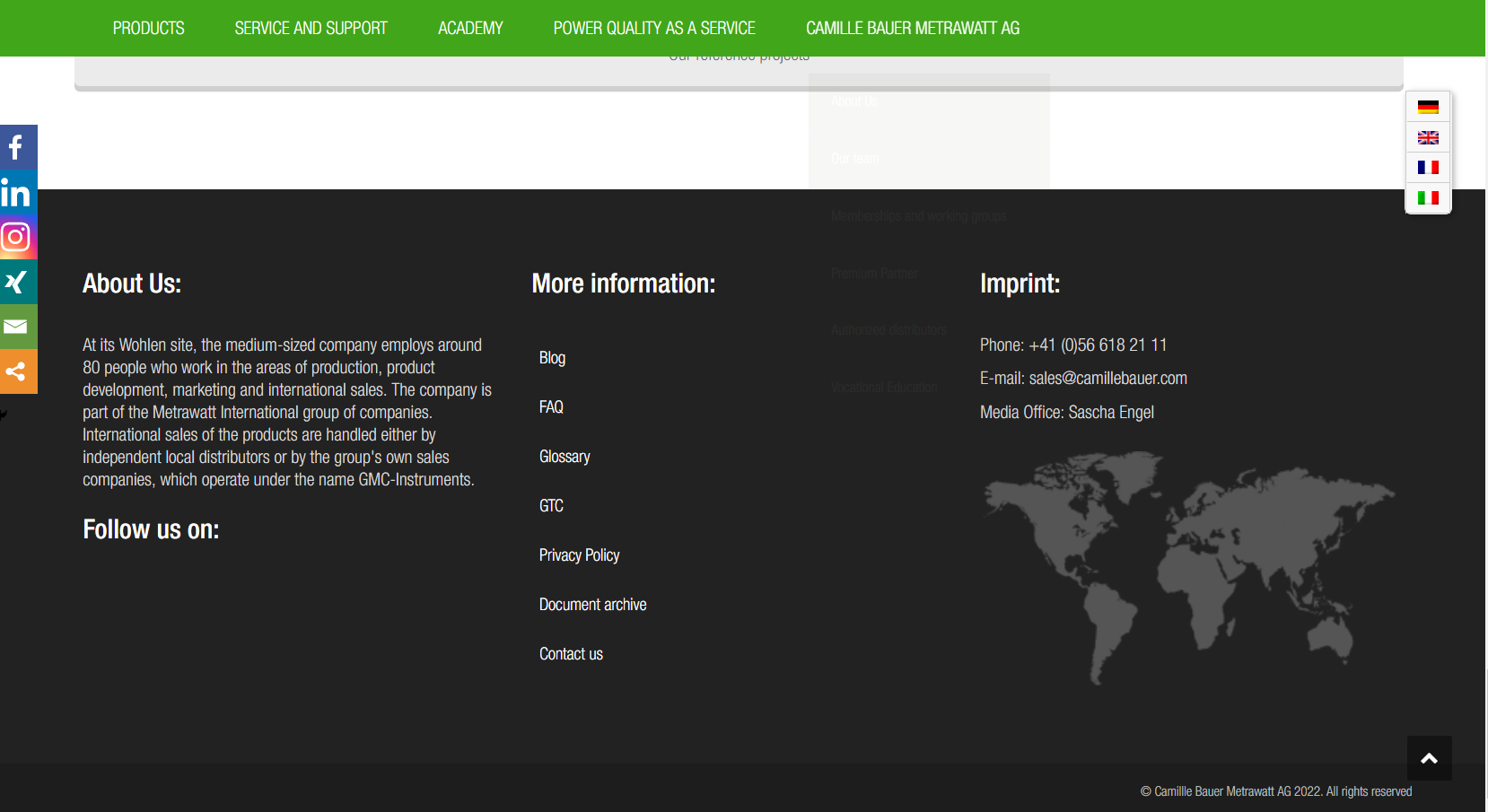This screenshot has height=812, width=1488.
Task: Switch language to German flag
Action: [x=1428, y=108]
